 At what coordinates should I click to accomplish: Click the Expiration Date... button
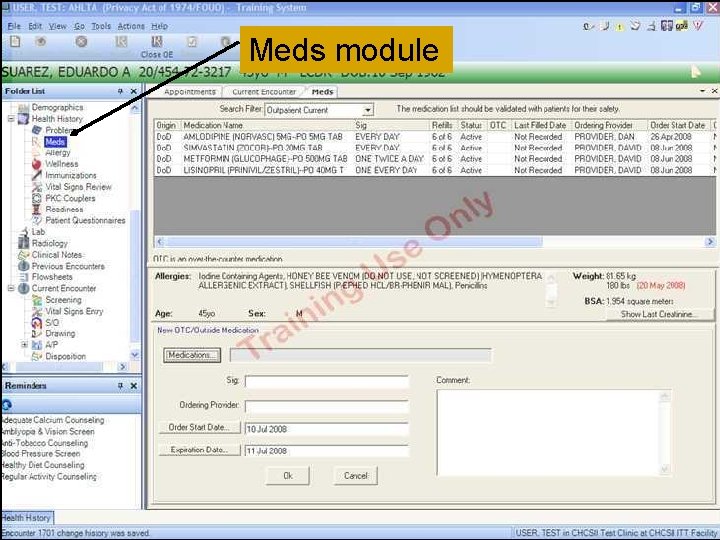[x=199, y=450]
